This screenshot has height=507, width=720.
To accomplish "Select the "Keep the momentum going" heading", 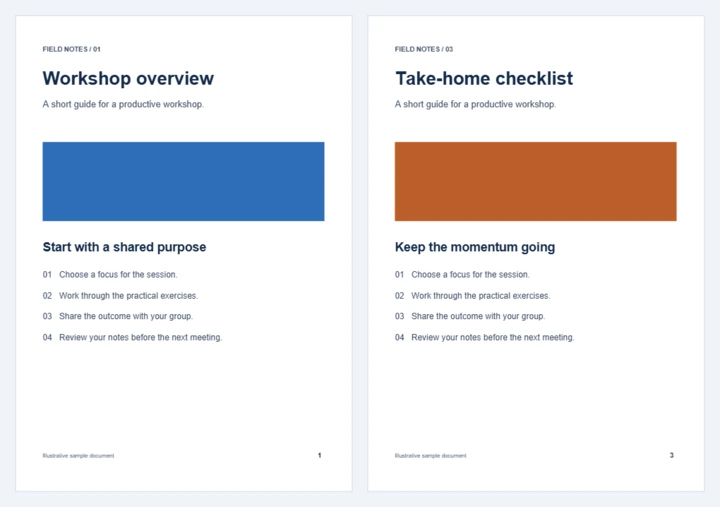I will pos(475,247).
